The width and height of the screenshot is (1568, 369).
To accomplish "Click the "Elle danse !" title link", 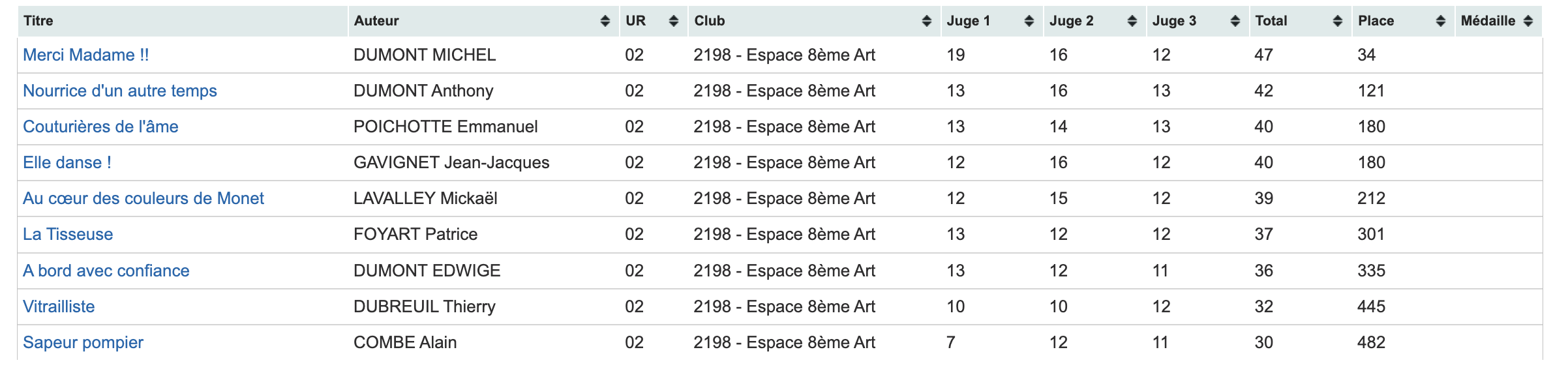I will (67, 163).
